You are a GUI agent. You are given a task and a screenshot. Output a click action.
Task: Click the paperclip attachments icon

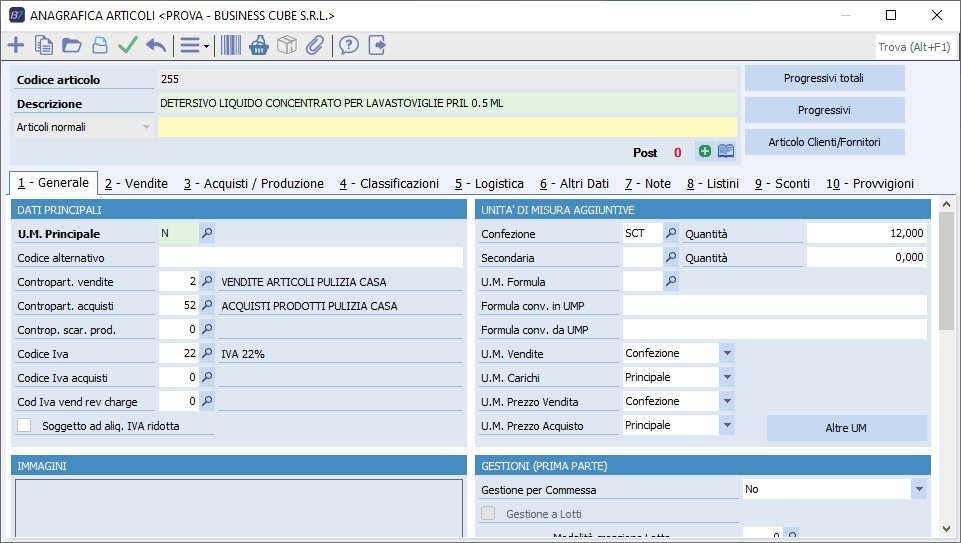315,45
